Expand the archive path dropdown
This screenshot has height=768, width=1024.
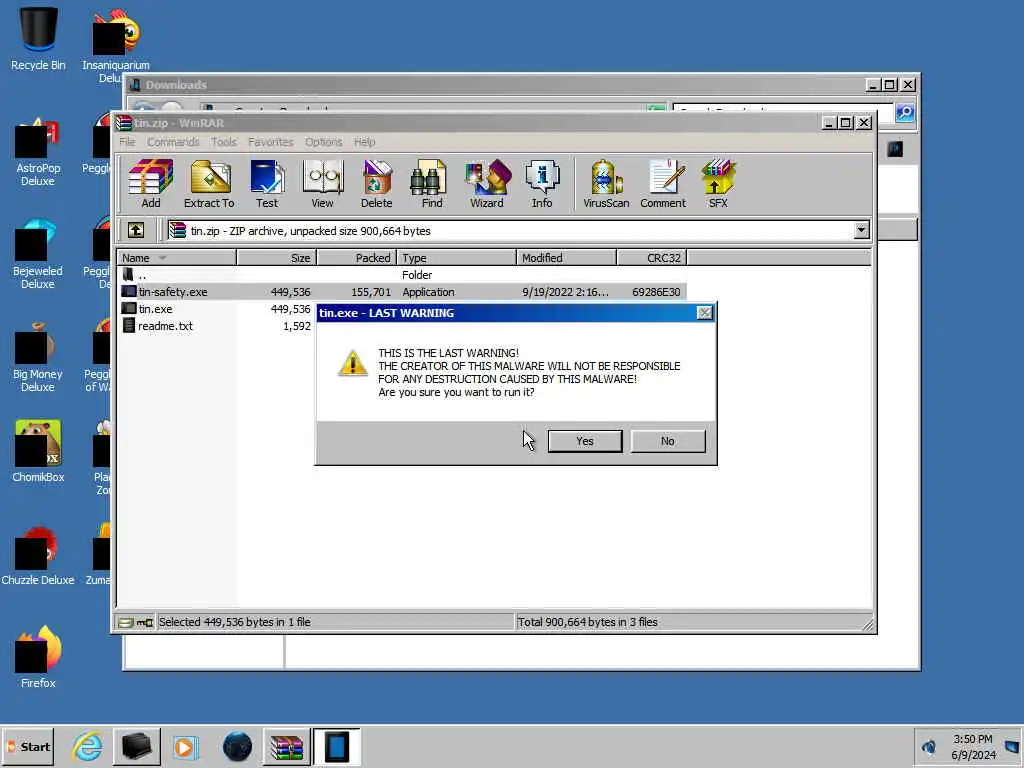(x=861, y=230)
